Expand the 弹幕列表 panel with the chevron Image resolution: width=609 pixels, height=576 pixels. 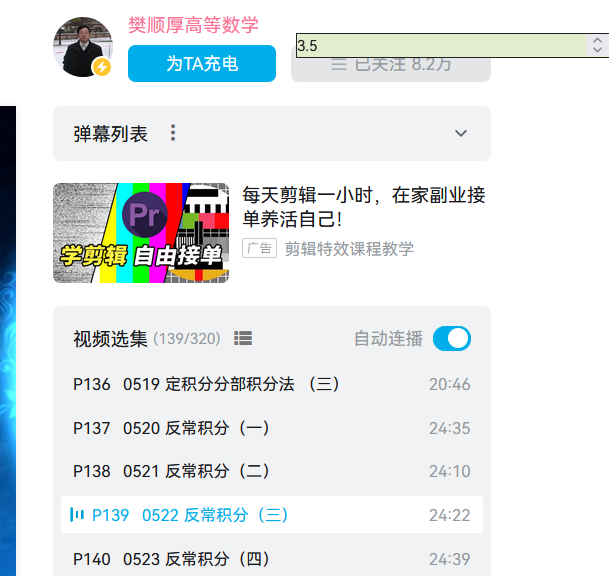(x=461, y=133)
